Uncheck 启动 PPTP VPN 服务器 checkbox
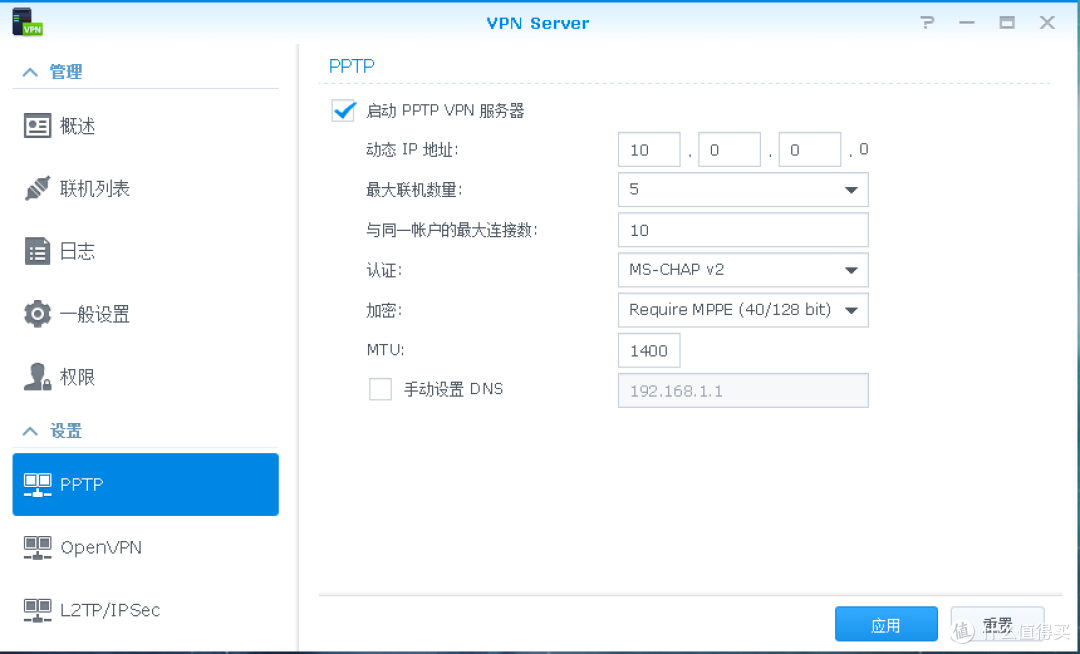The width and height of the screenshot is (1080, 654). pyautogui.click(x=343, y=111)
